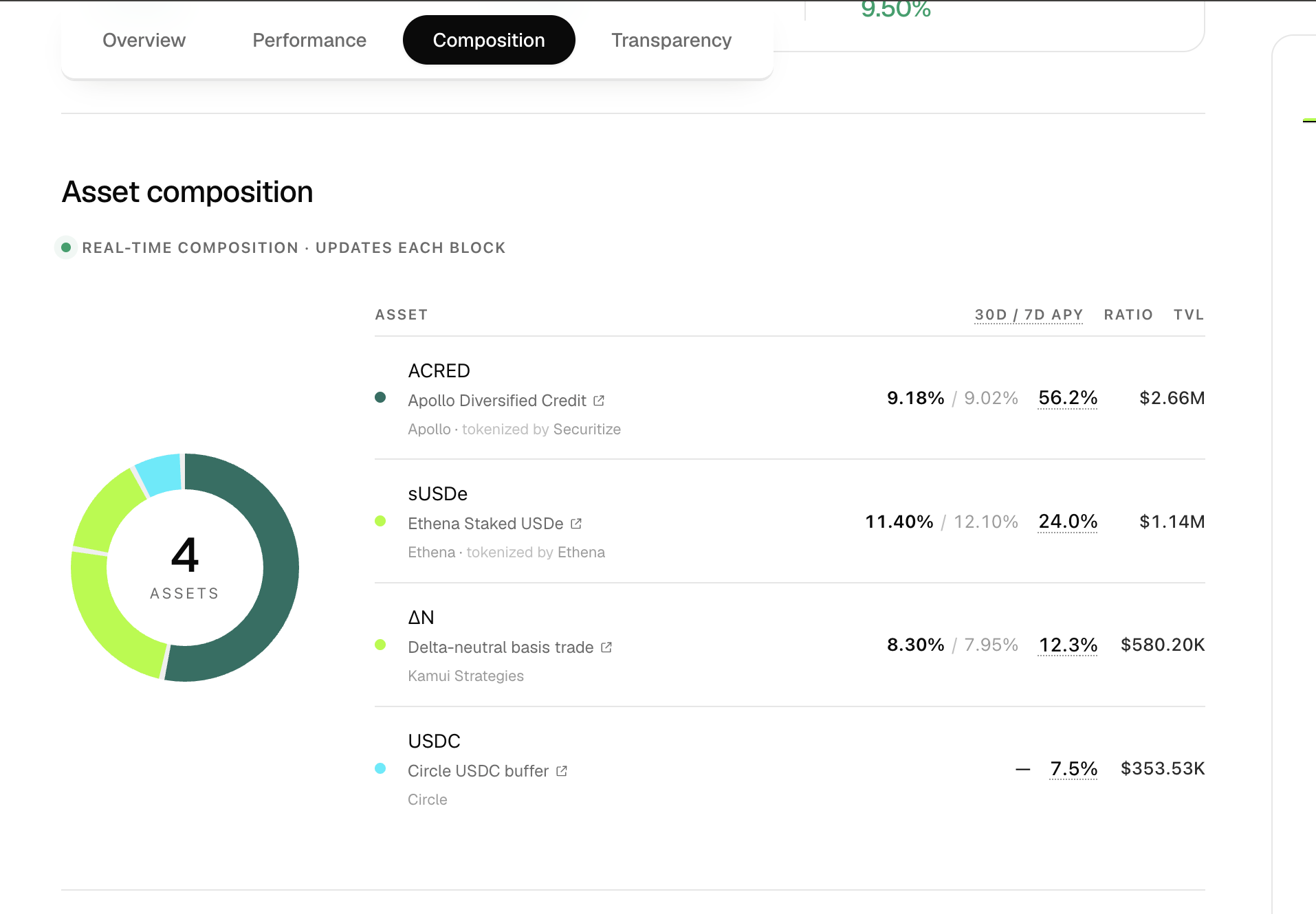Open Ethena Staked USDe external link icon
This screenshot has width=1316, height=914.
pyautogui.click(x=576, y=524)
